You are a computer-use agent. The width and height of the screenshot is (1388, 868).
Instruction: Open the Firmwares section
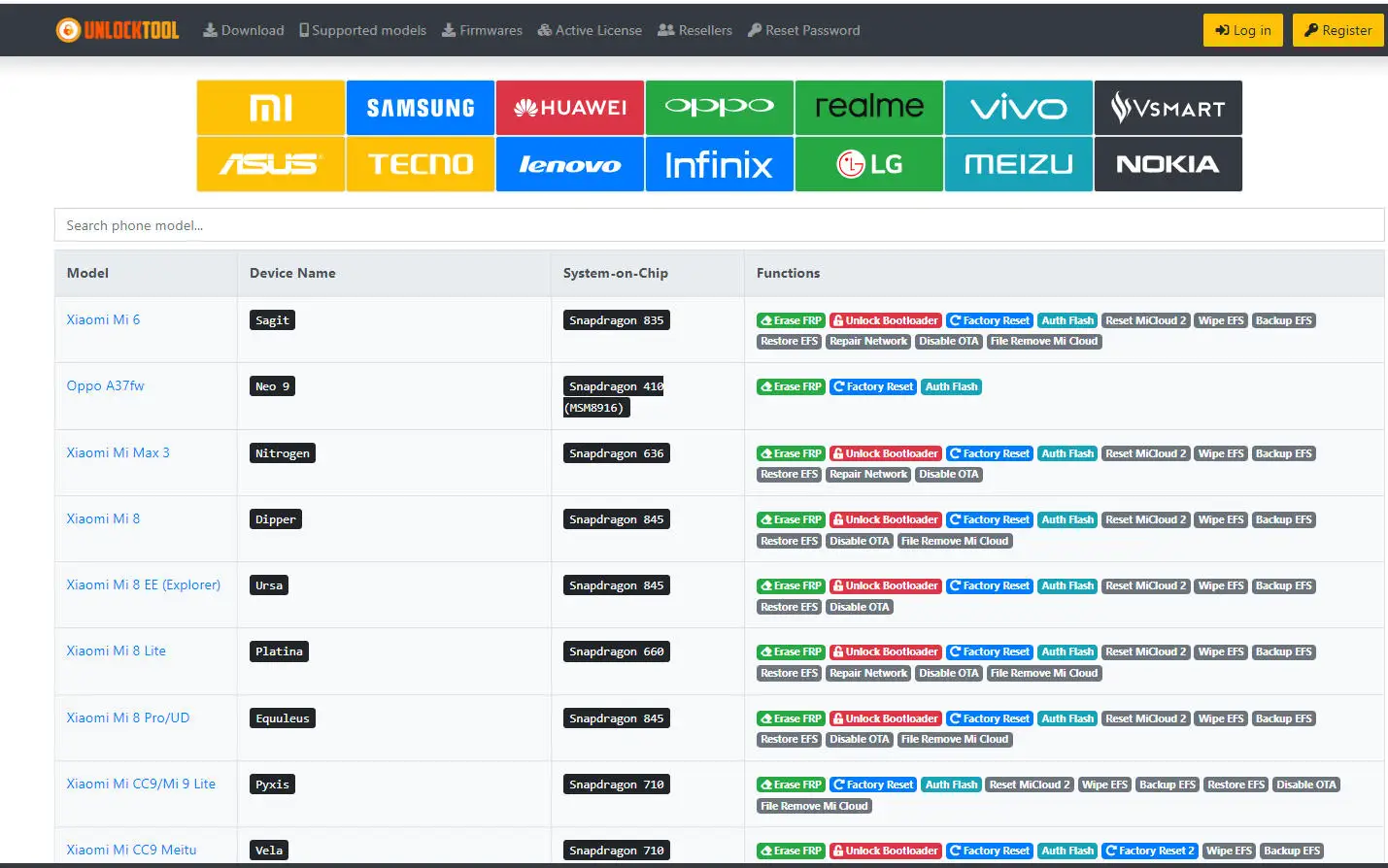482,30
